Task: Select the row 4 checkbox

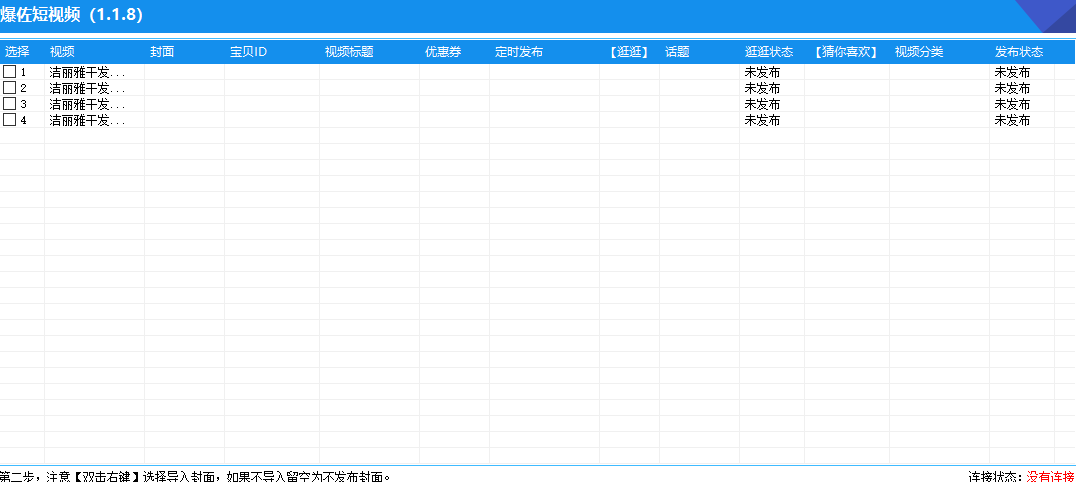Action: click(10, 120)
